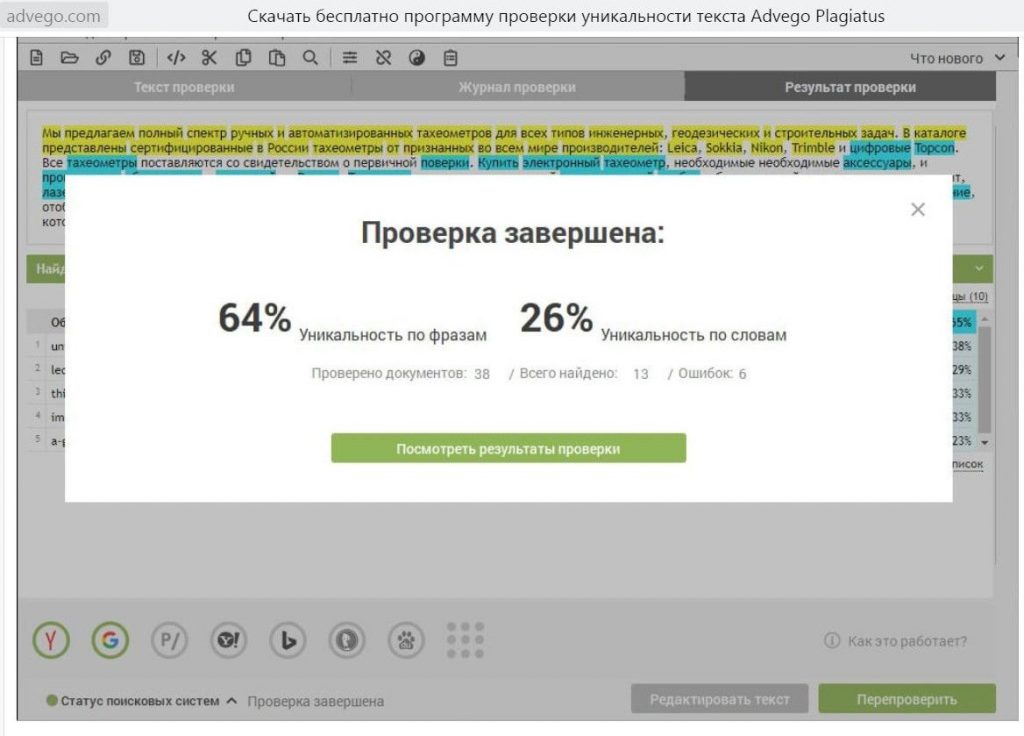Click the magnifying glass search icon
Screen dimensions: 1024x736
tap(310, 57)
